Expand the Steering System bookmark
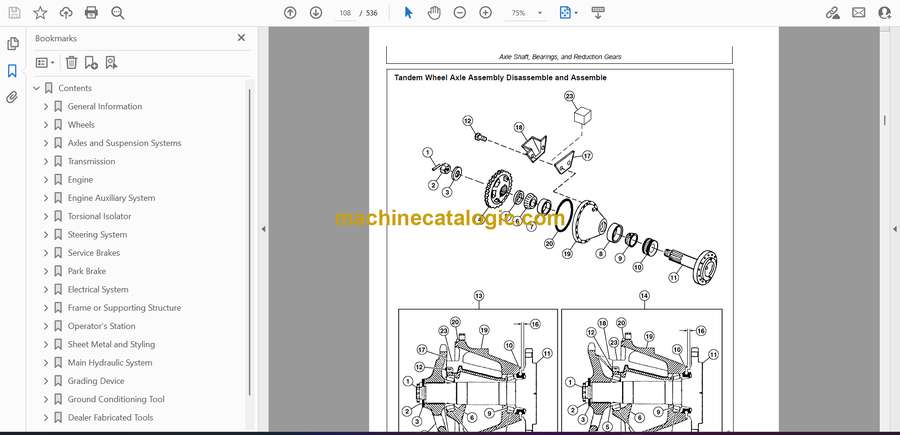 click(46, 234)
